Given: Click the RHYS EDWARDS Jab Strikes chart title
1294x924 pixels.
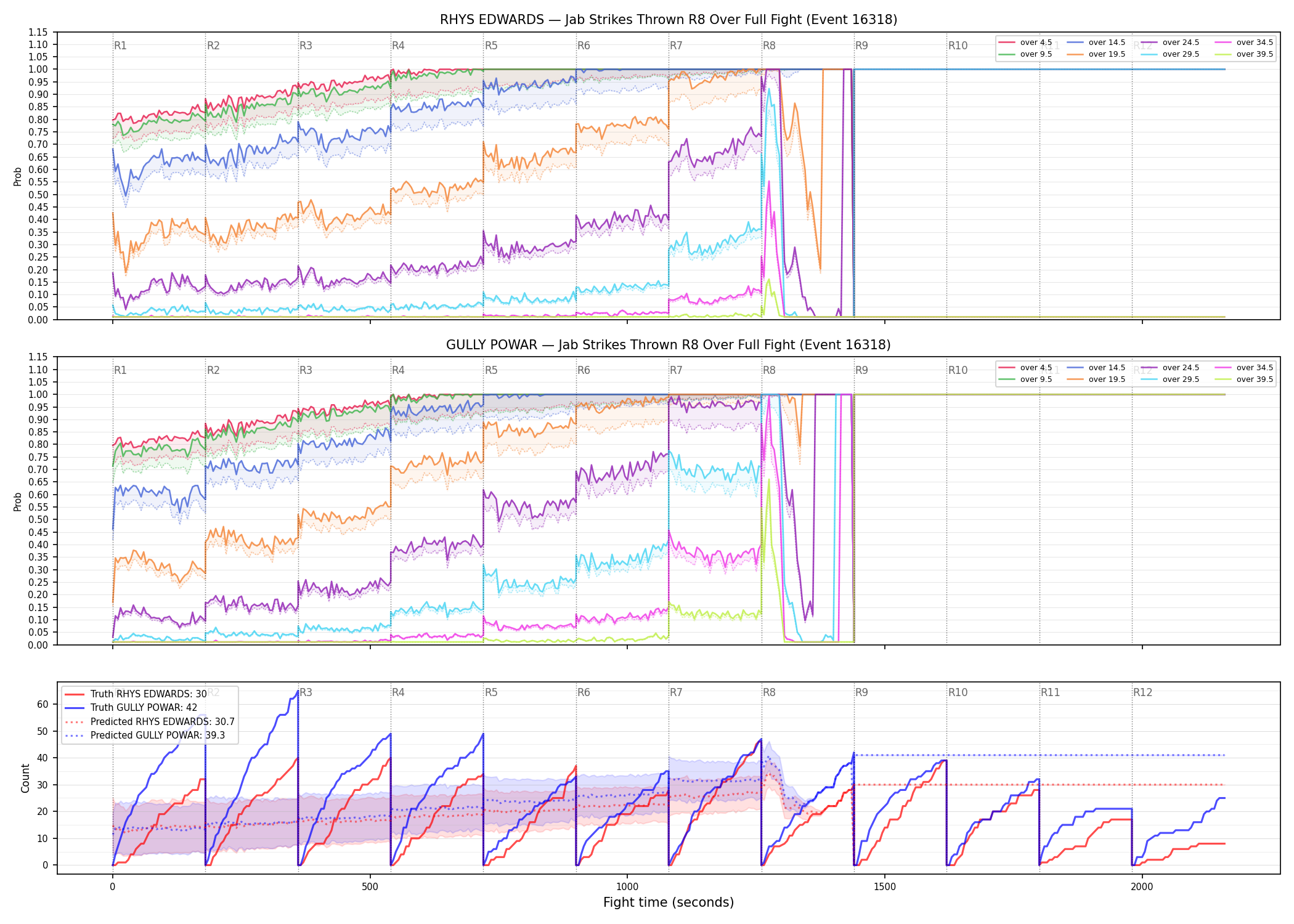Looking at the screenshot, I should (669, 20).
